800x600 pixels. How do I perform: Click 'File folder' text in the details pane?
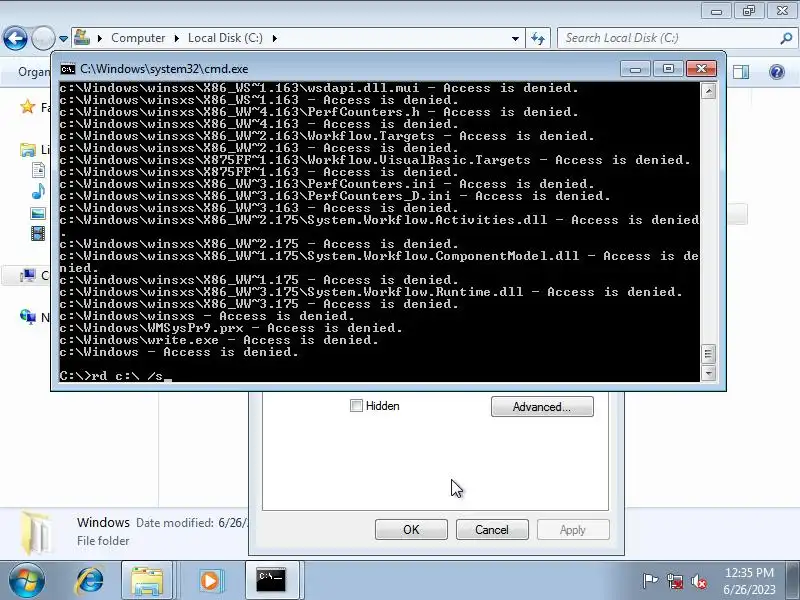[103, 541]
